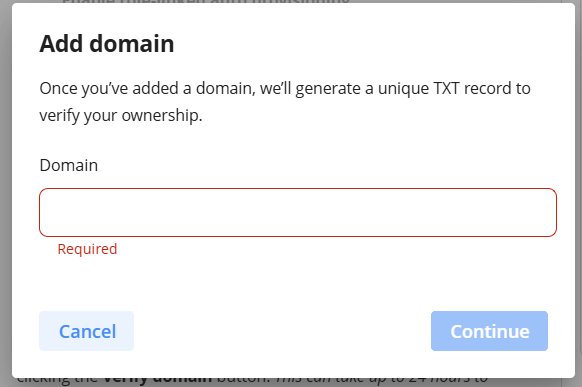
Task: Select the red Required error message
Action: [87, 249]
